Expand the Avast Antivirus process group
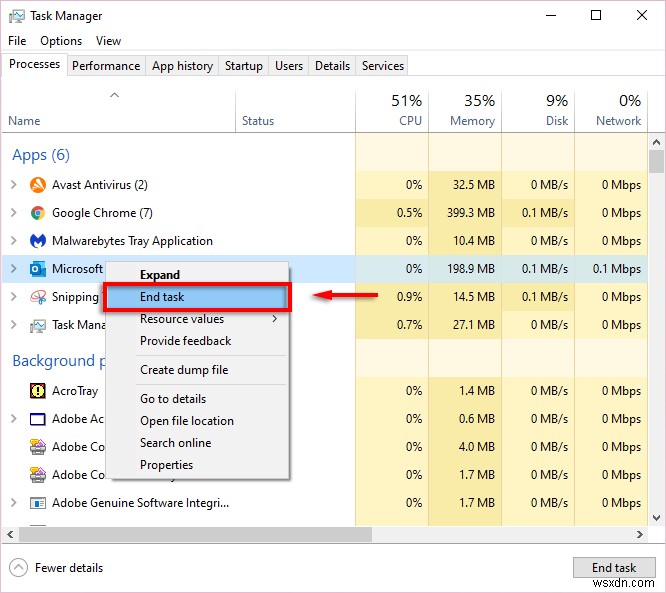666x593 pixels. [x=14, y=185]
